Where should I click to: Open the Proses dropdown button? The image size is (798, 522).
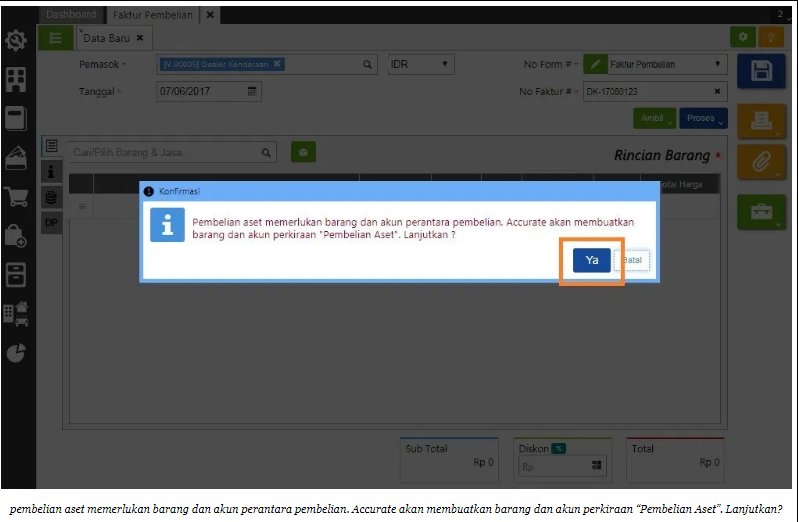click(x=703, y=118)
